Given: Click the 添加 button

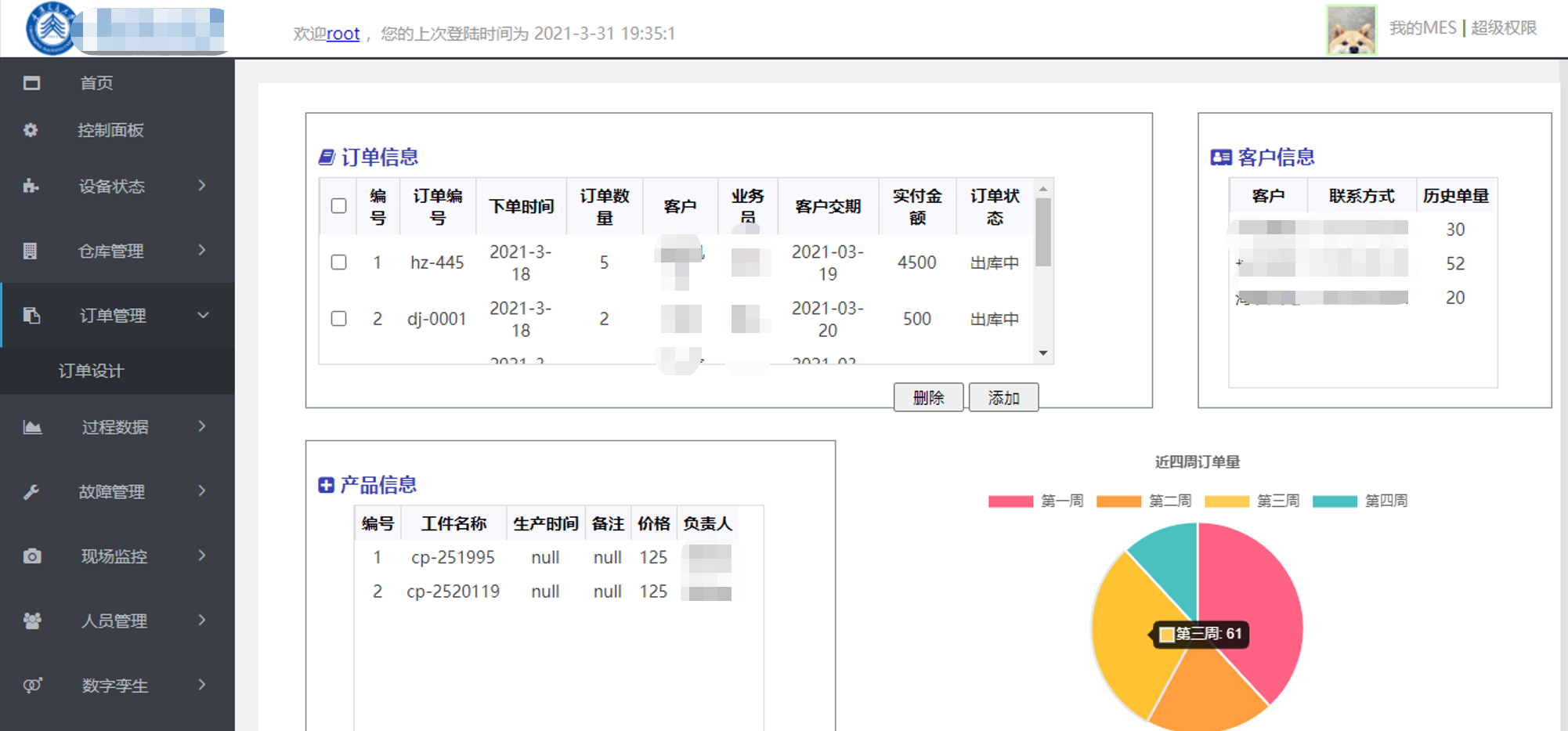Looking at the screenshot, I should point(1004,397).
